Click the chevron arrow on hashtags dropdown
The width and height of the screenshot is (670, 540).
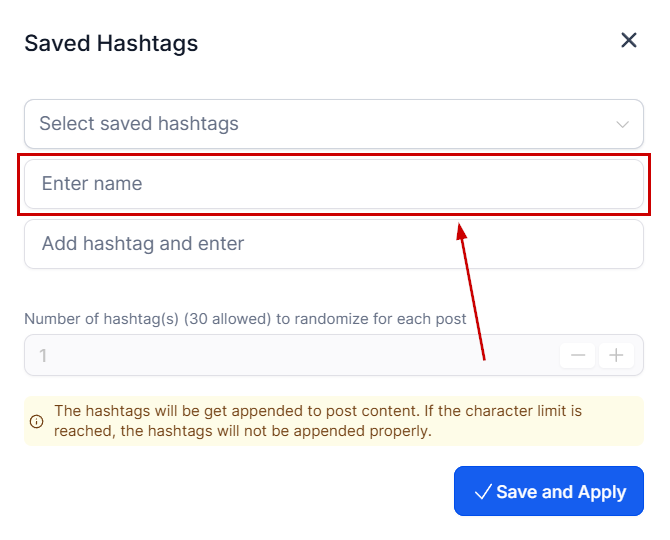click(x=623, y=125)
